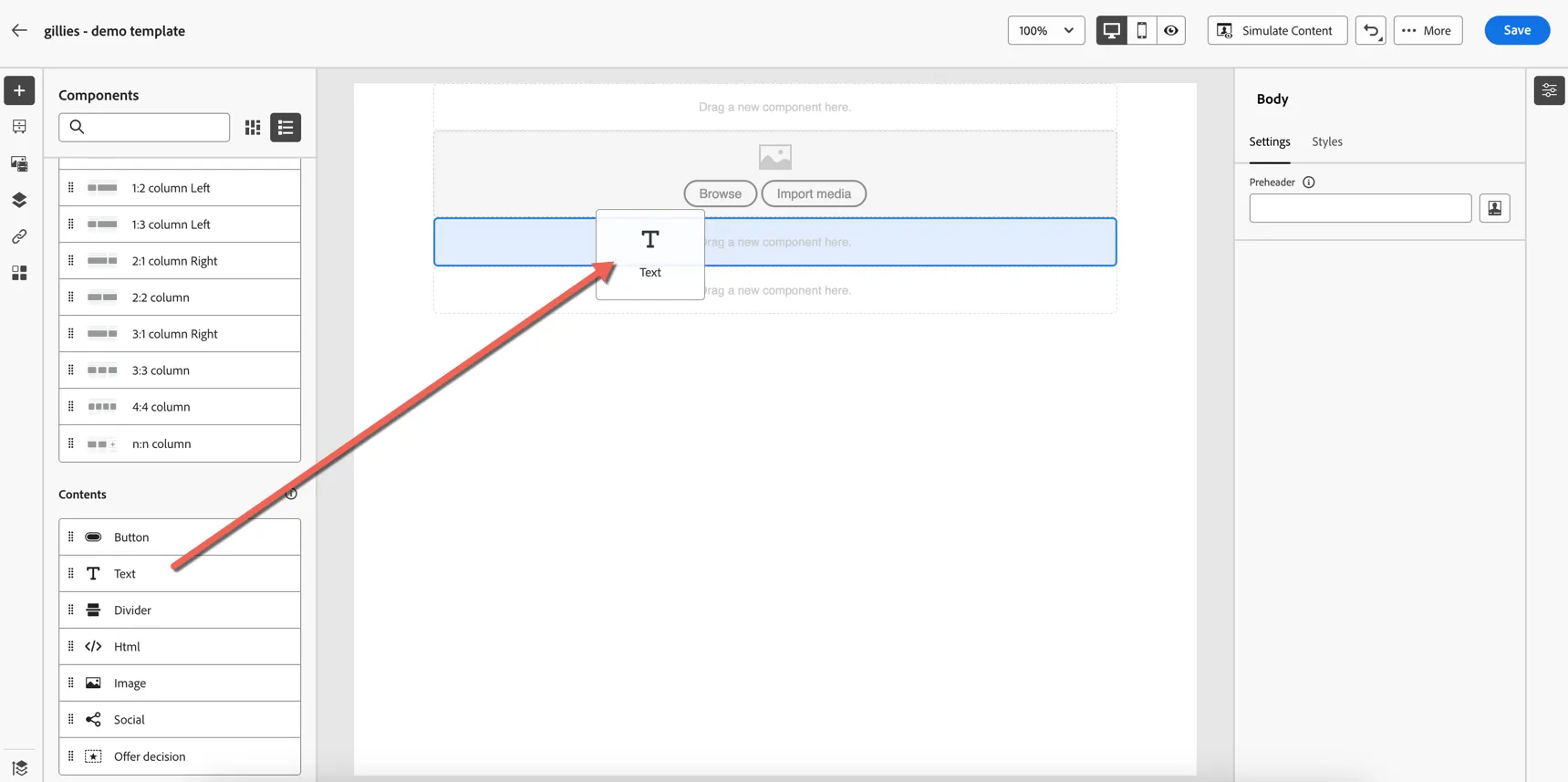This screenshot has width=1568, height=782.
Task: Save the template
Action: point(1517,30)
